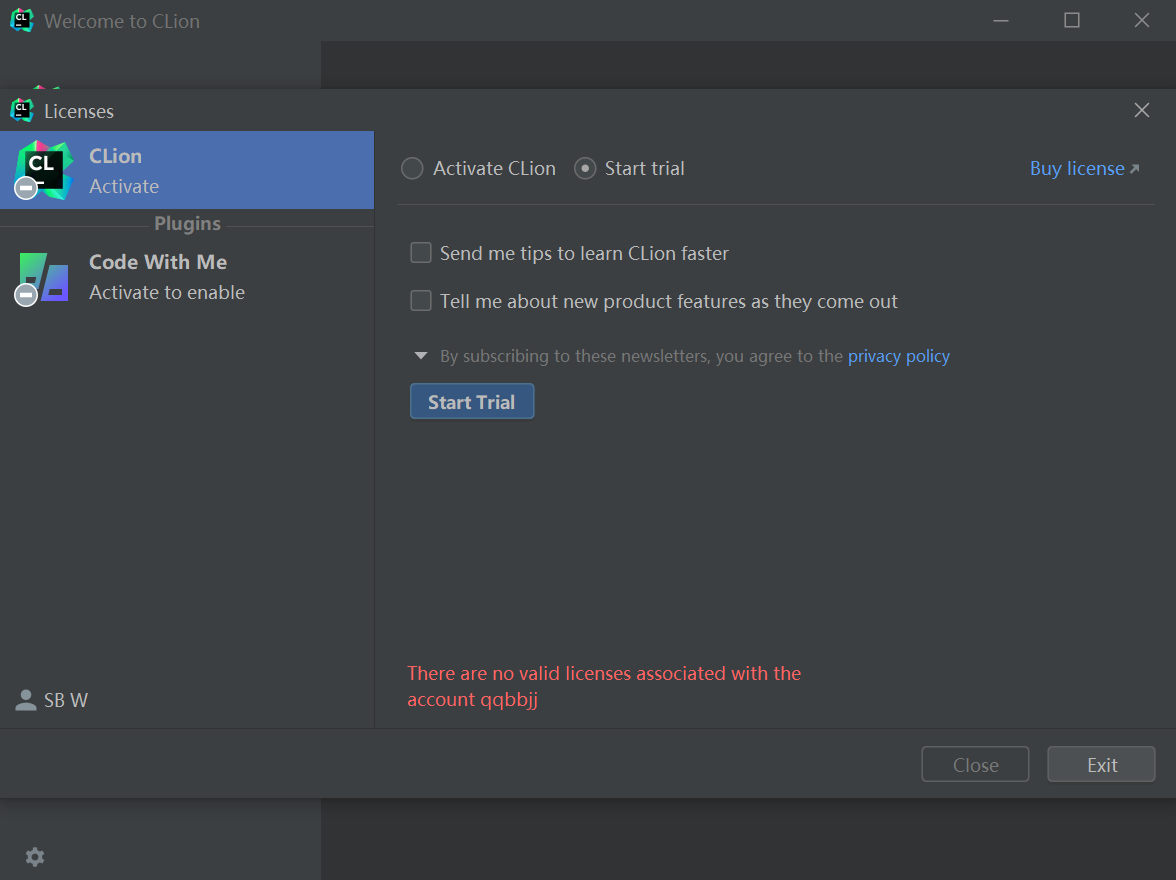
Task: Select the CLion product in the license list
Action: tap(187, 170)
